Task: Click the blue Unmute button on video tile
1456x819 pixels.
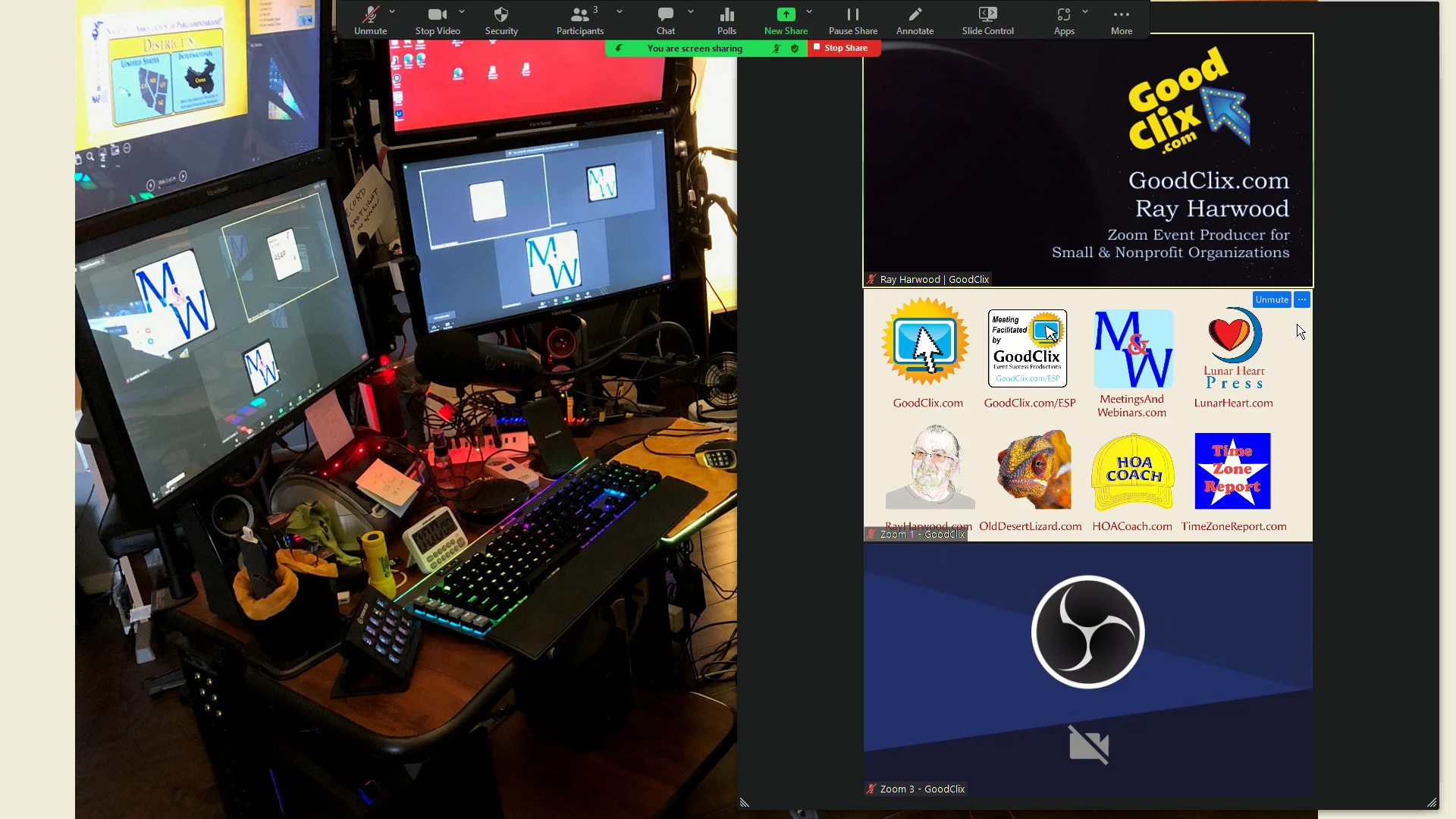Action: click(1272, 300)
